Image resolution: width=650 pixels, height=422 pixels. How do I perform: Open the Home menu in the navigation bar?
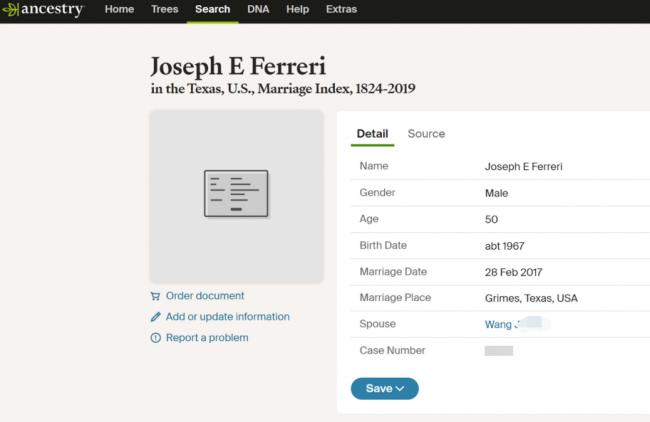(119, 9)
